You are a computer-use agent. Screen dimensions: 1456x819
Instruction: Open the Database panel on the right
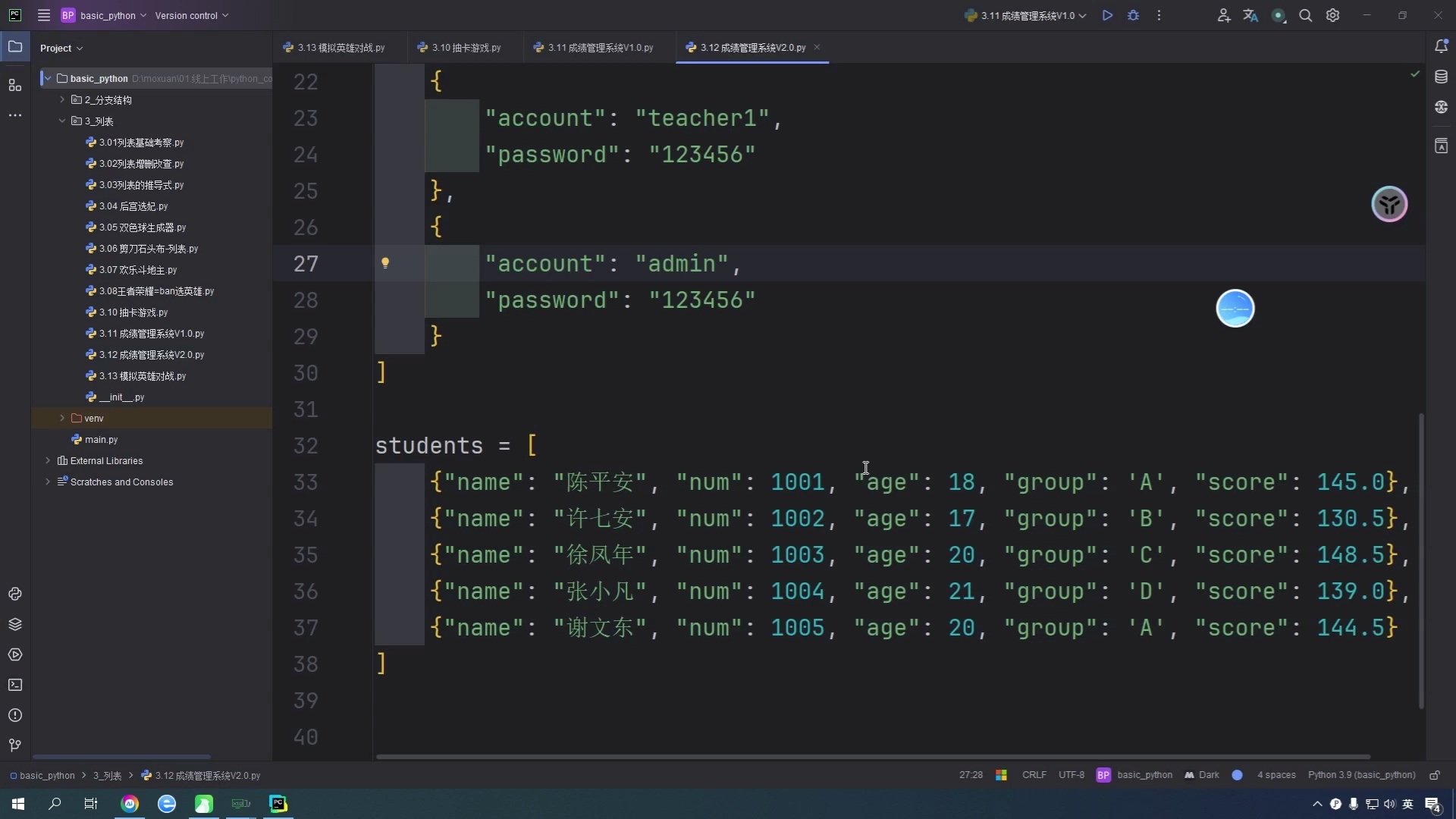pos(1442,76)
